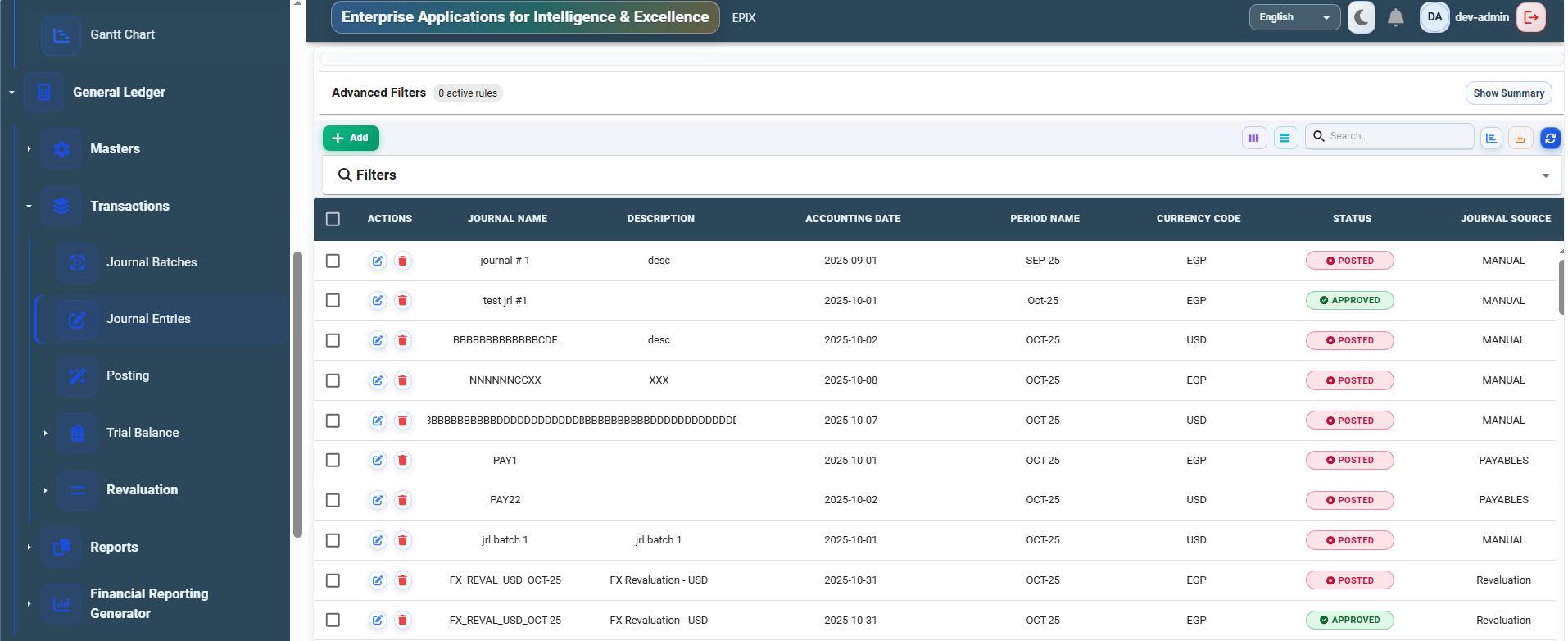Click the chart icon next to search
Image resolution: width=1568 pixels, height=641 pixels.
1491,138
